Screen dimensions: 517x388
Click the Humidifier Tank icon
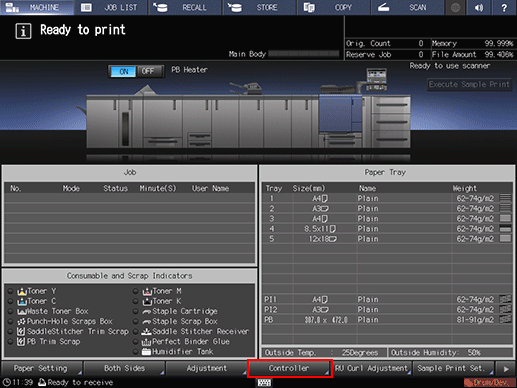tap(146, 352)
